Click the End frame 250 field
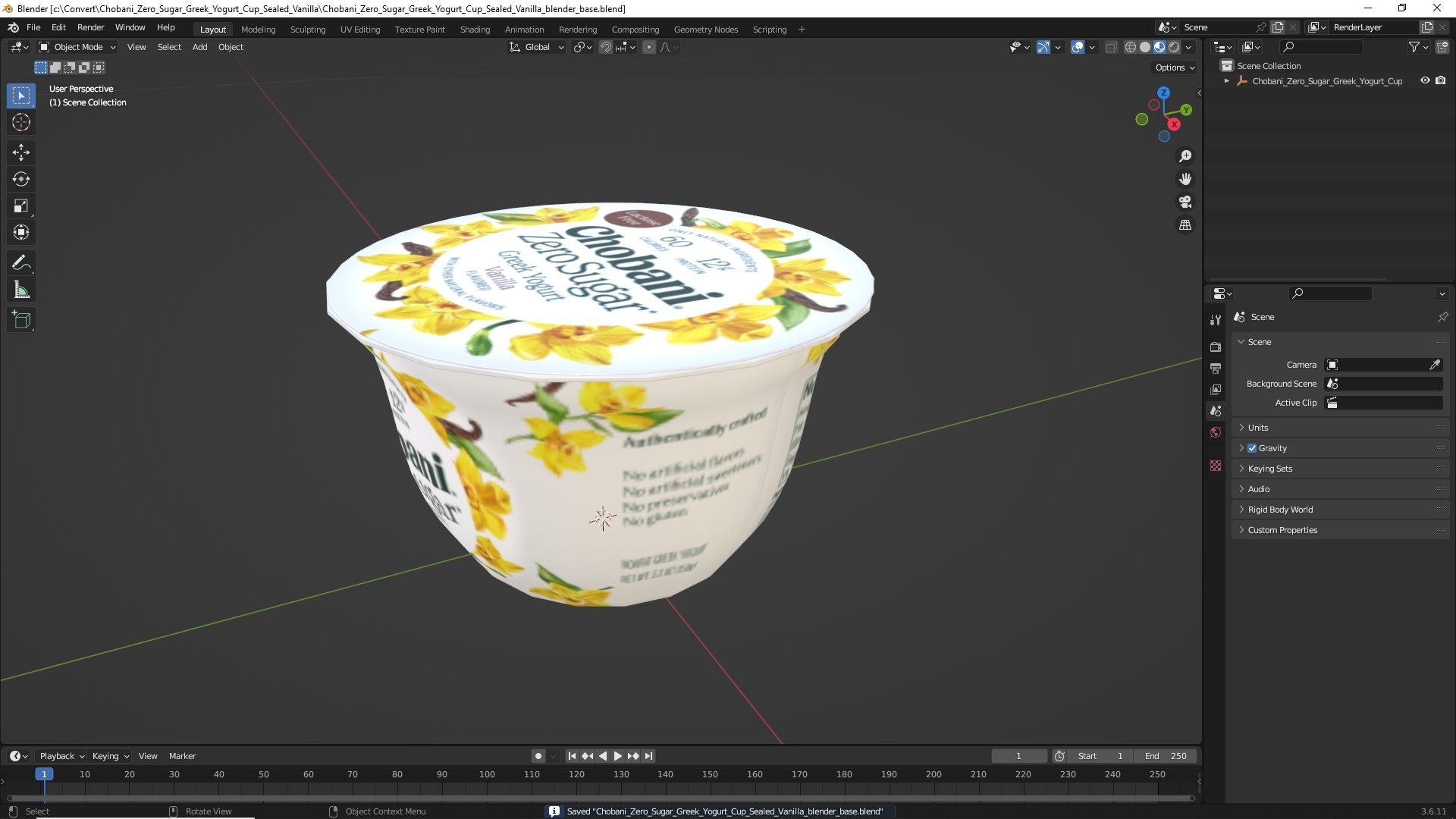Image resolution: width=1456 pixels, height=819 pixels. (1166, 756)
